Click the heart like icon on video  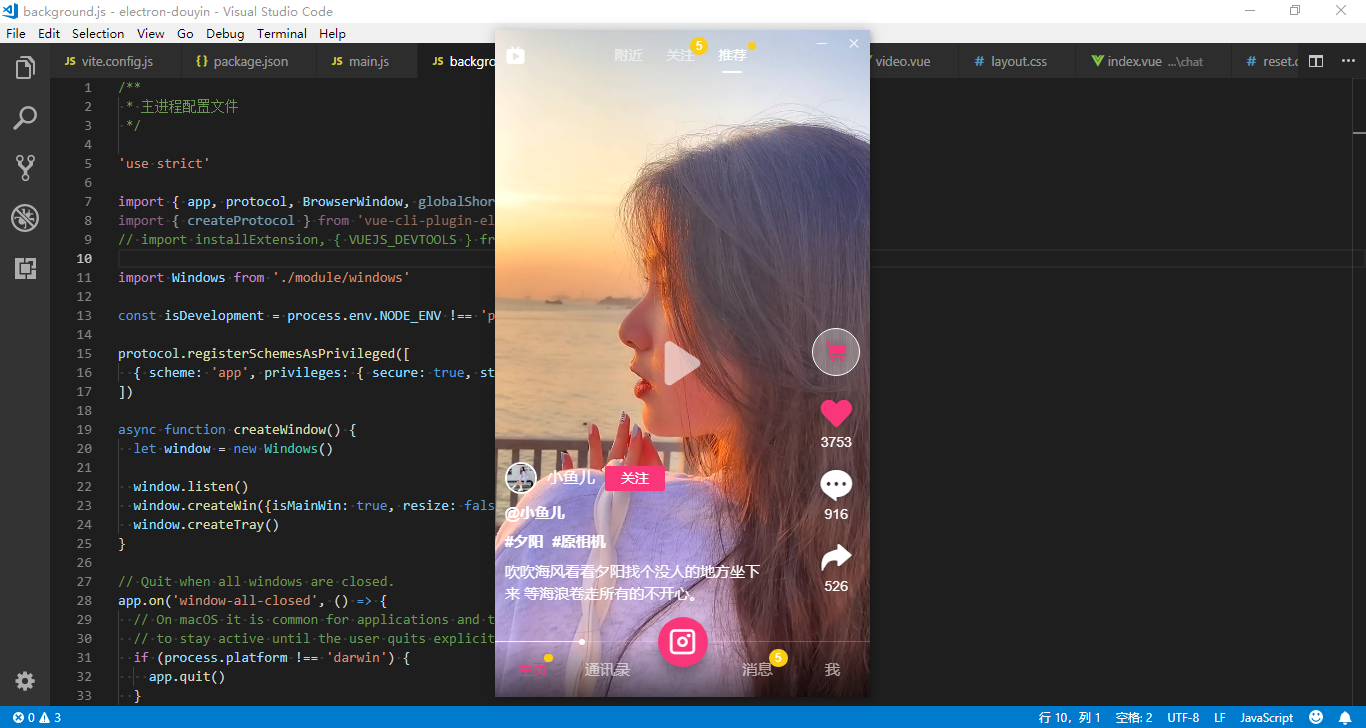836,413
